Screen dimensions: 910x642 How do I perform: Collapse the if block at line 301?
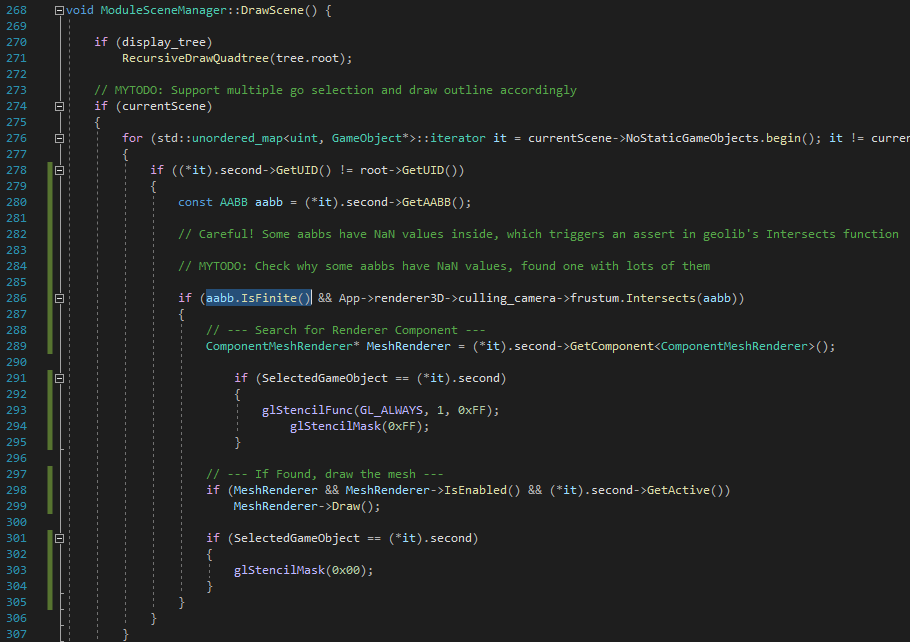point(59,539)
